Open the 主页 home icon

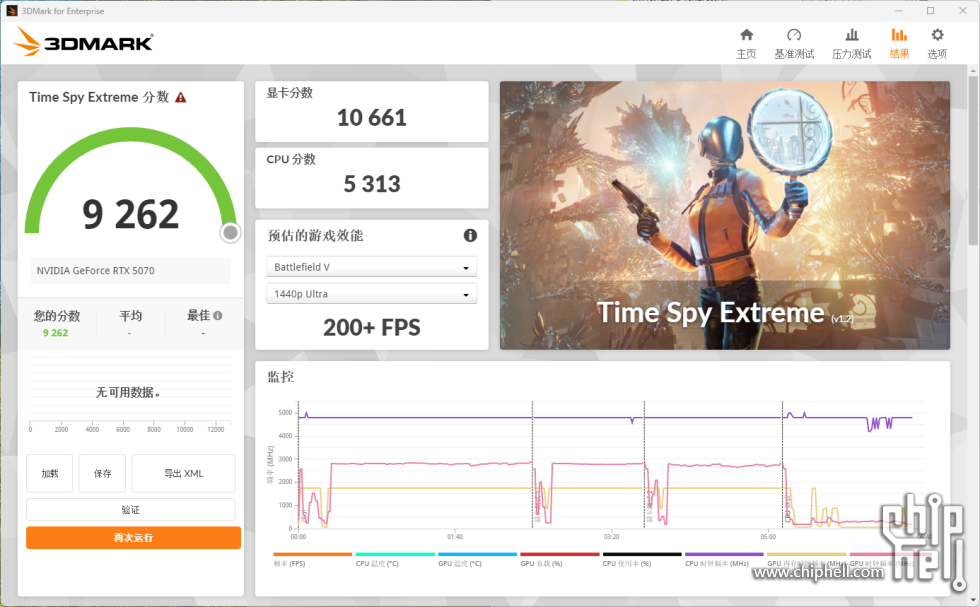746,35
